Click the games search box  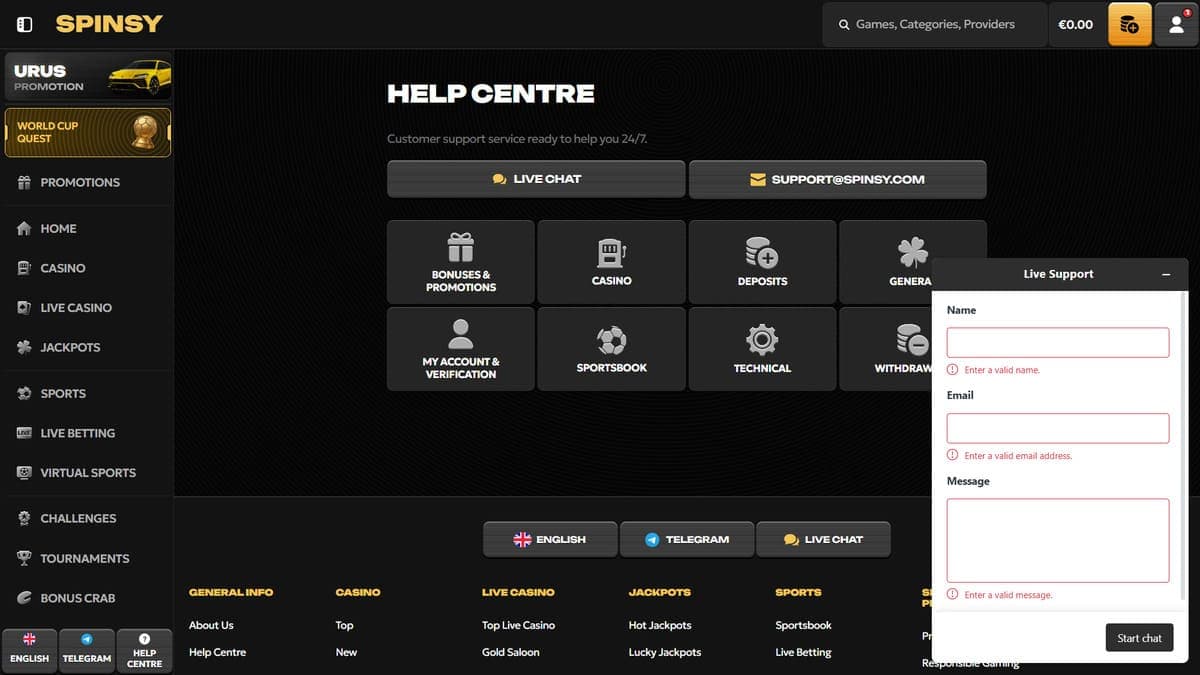coord(936,24)
